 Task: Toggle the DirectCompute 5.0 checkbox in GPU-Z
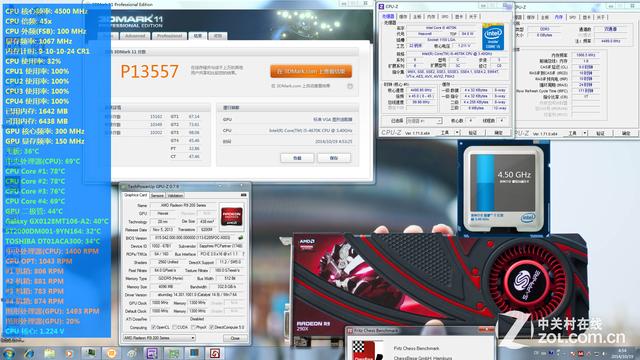click(211, 327)
